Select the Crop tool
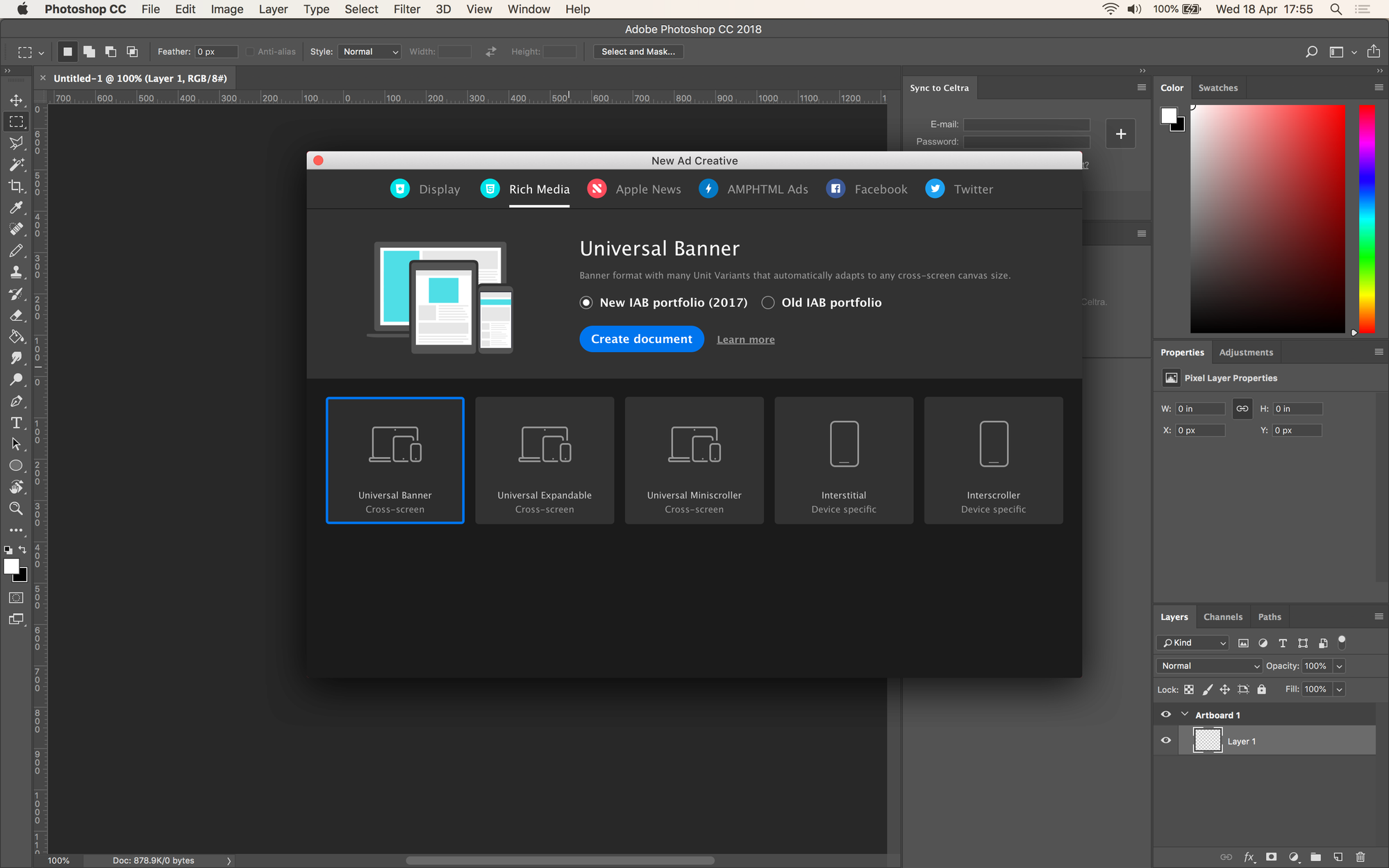 pos(16,186)
